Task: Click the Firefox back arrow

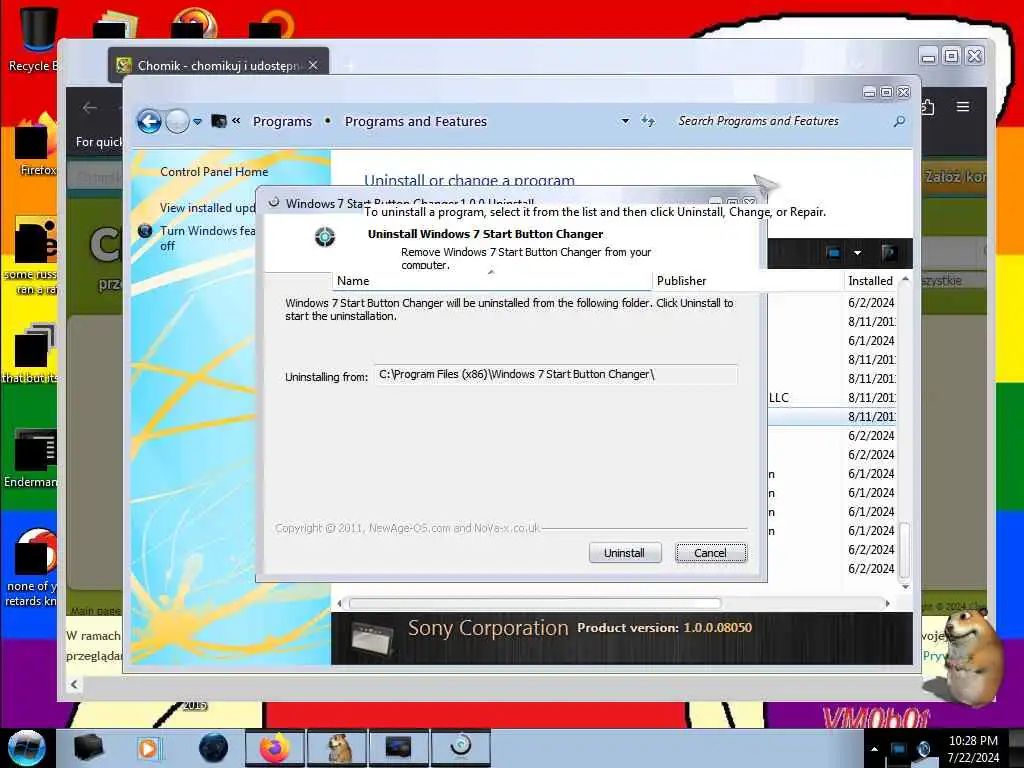Action: (90, 108)
